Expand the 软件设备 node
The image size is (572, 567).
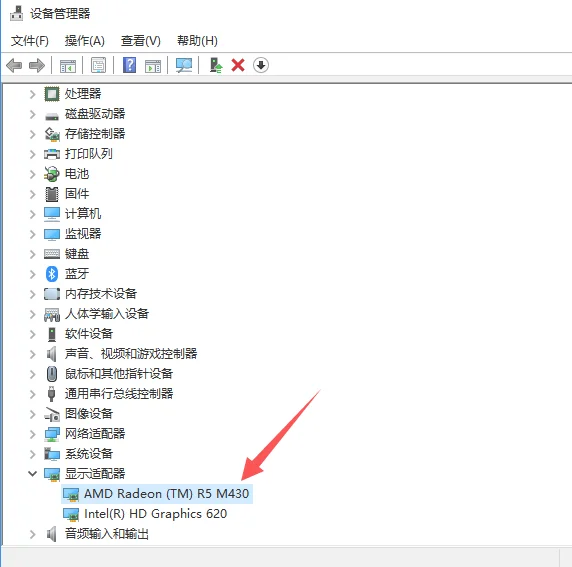(x=32, y=334)
